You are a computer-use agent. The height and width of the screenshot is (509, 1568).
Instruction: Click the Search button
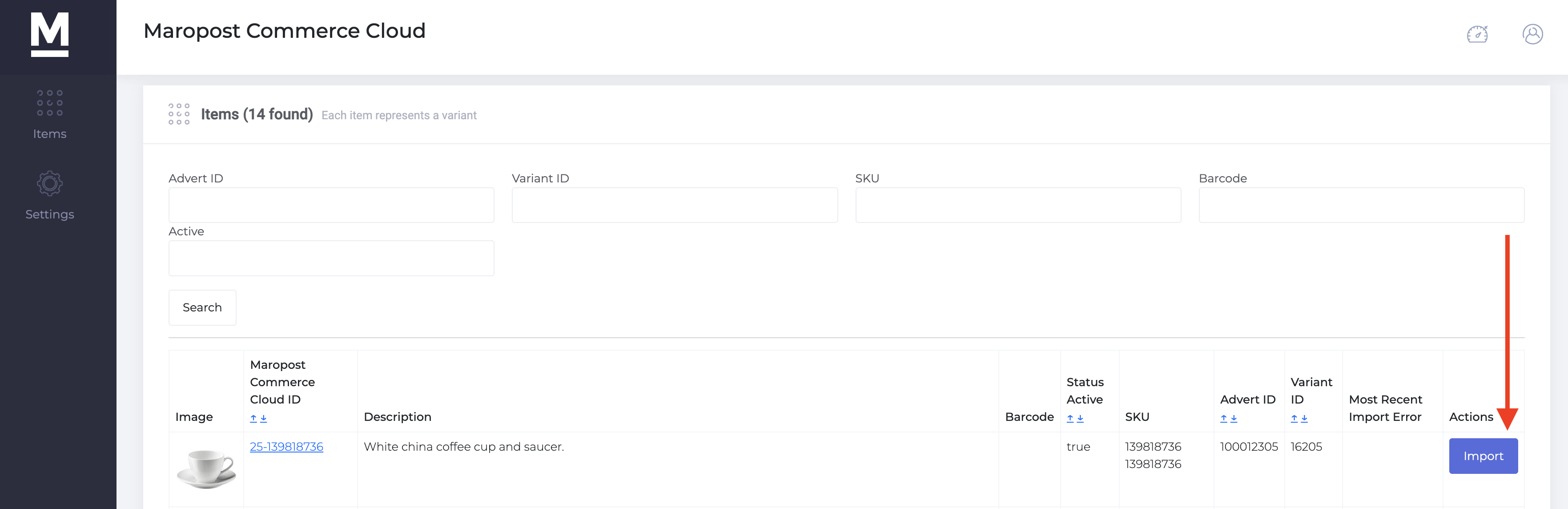click(202, 307)
